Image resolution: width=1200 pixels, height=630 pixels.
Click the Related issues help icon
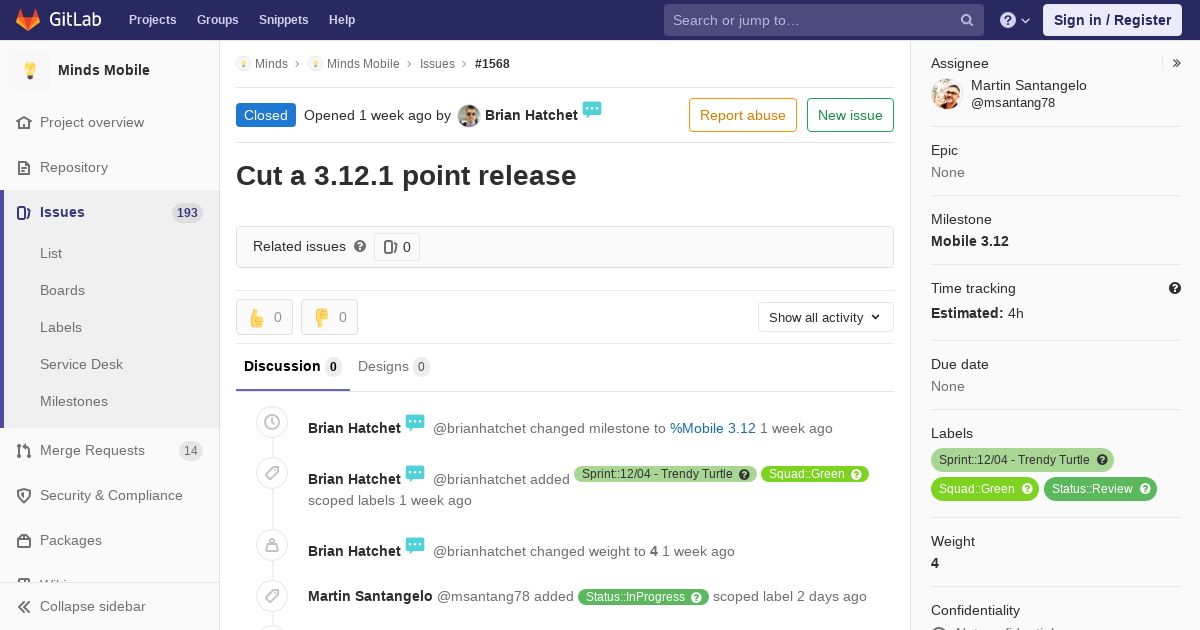click(360, 246)
